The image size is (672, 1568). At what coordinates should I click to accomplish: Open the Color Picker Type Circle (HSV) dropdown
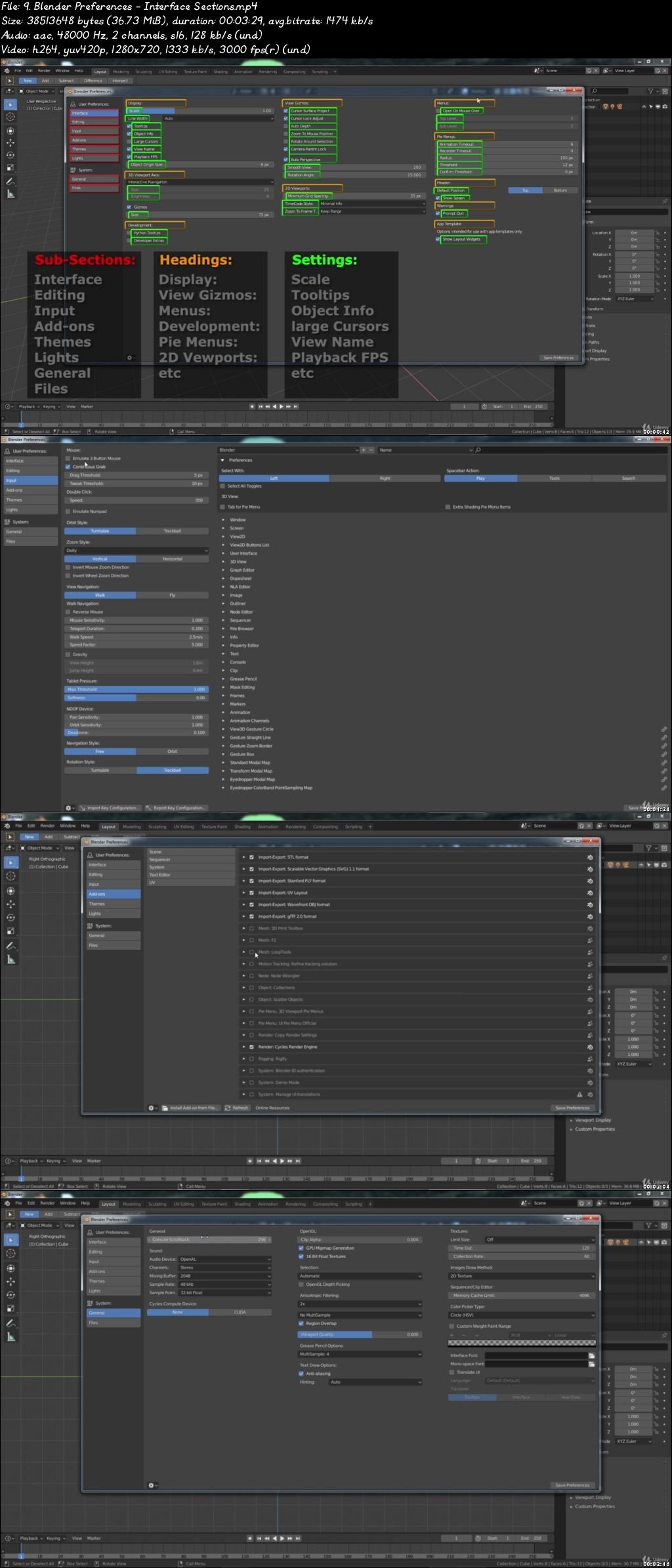[522, 1315]
